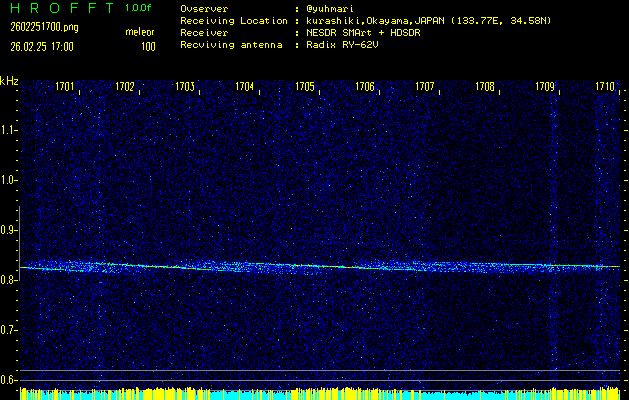Click the 1707 time marker
This screenshot has height=400, width=629.
425,87
